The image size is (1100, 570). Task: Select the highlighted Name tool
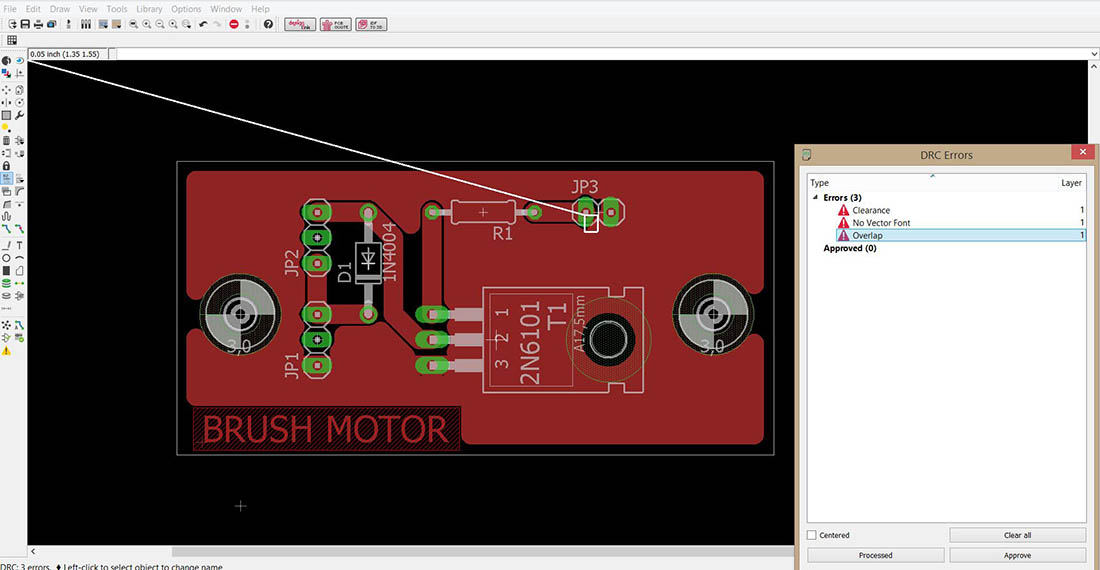point(6,178)
